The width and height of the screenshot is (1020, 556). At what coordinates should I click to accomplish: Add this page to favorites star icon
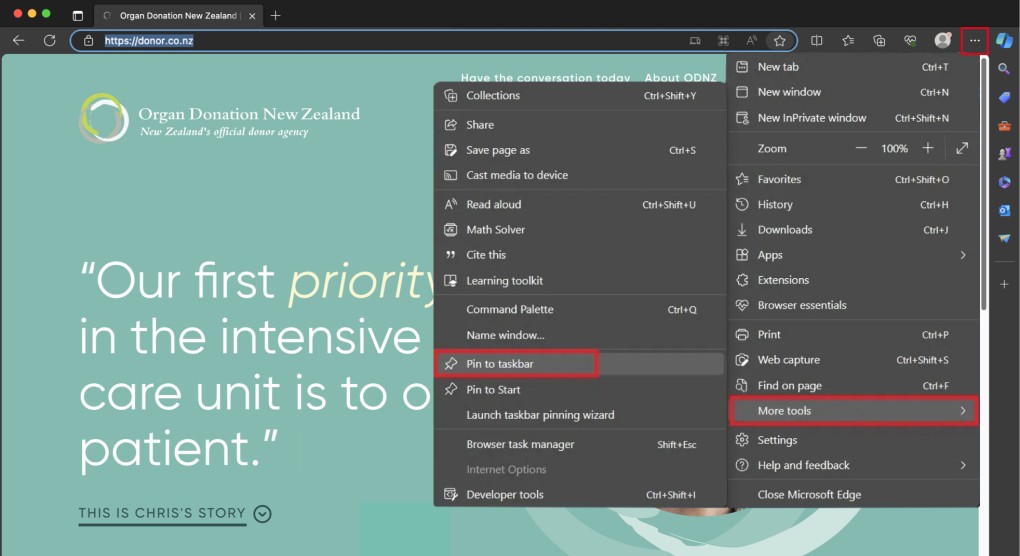779,41
